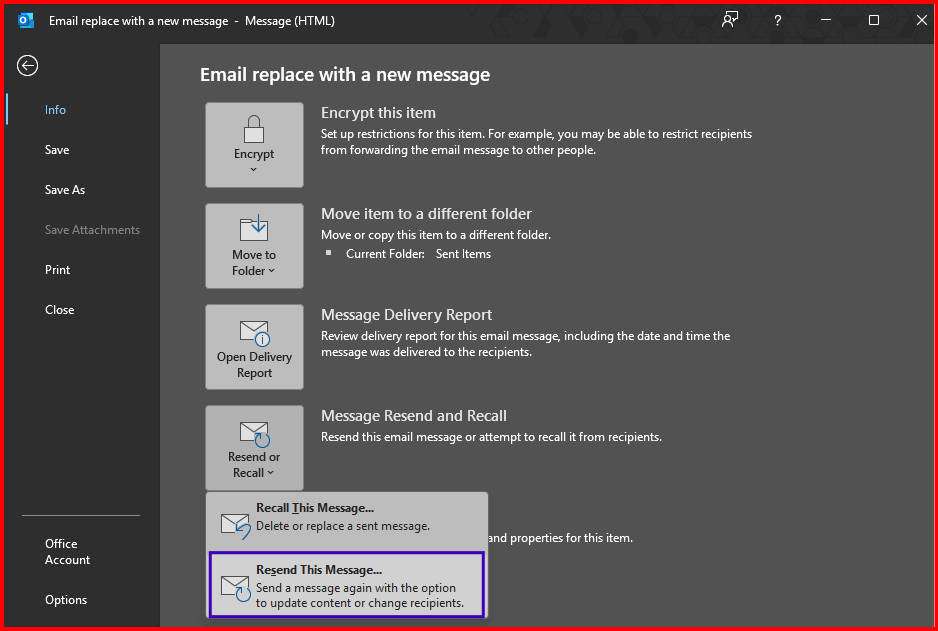Maximize the message window
The image size is (938, 631).
click(873, 20)
